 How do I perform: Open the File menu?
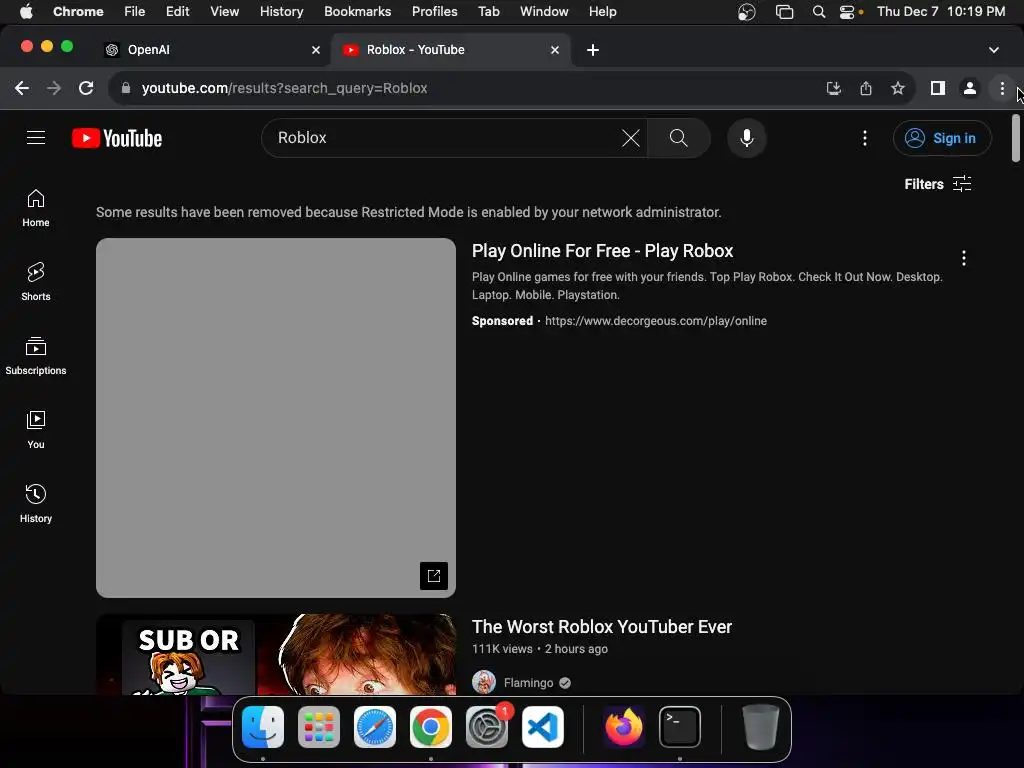click(135, 11)
